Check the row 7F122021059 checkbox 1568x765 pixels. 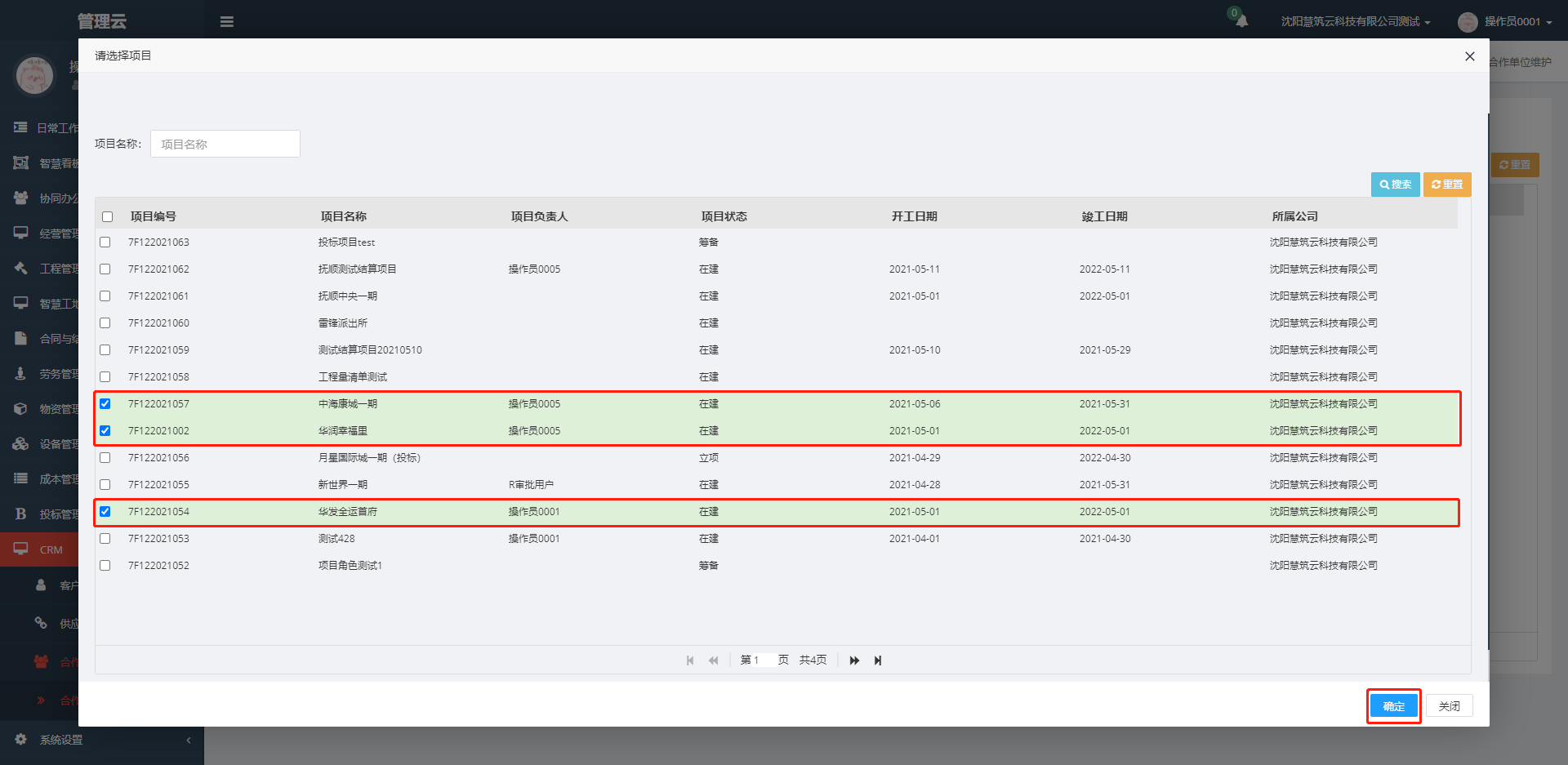tap(105, 350)
